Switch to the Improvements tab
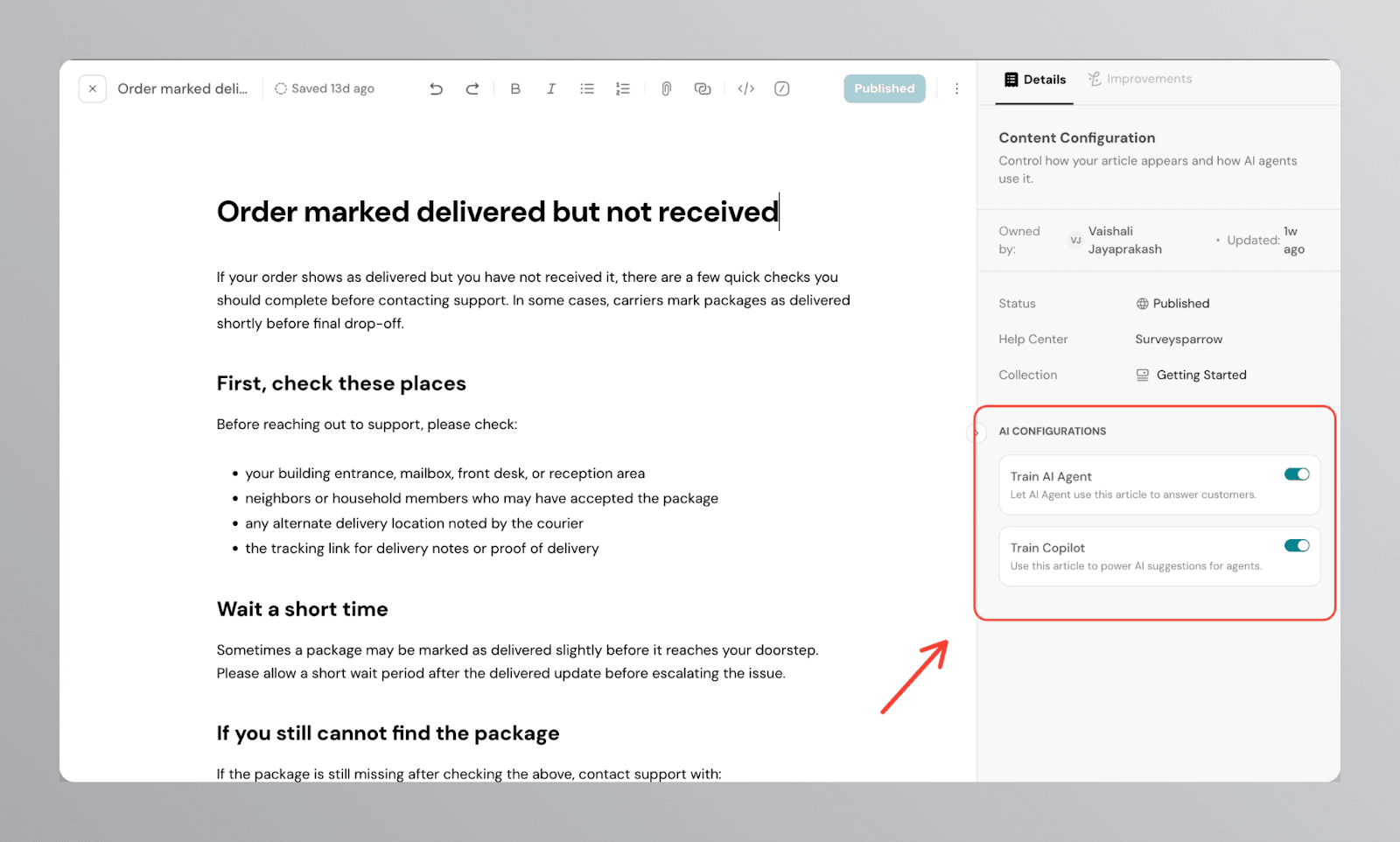Screen dimensions: 1400x842 point(1140,79)
